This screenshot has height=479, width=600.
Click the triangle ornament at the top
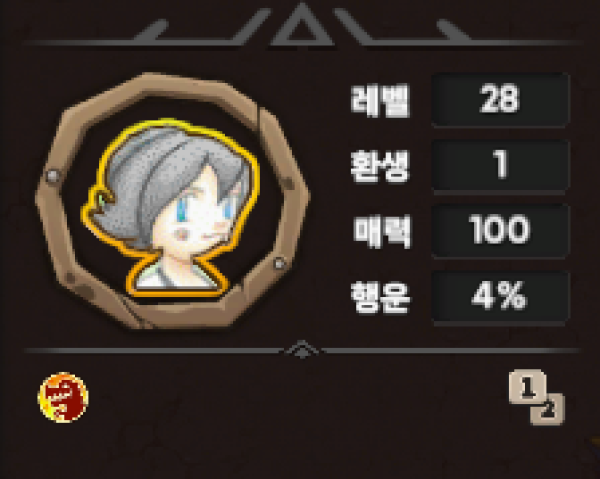(x=302, y=25)
